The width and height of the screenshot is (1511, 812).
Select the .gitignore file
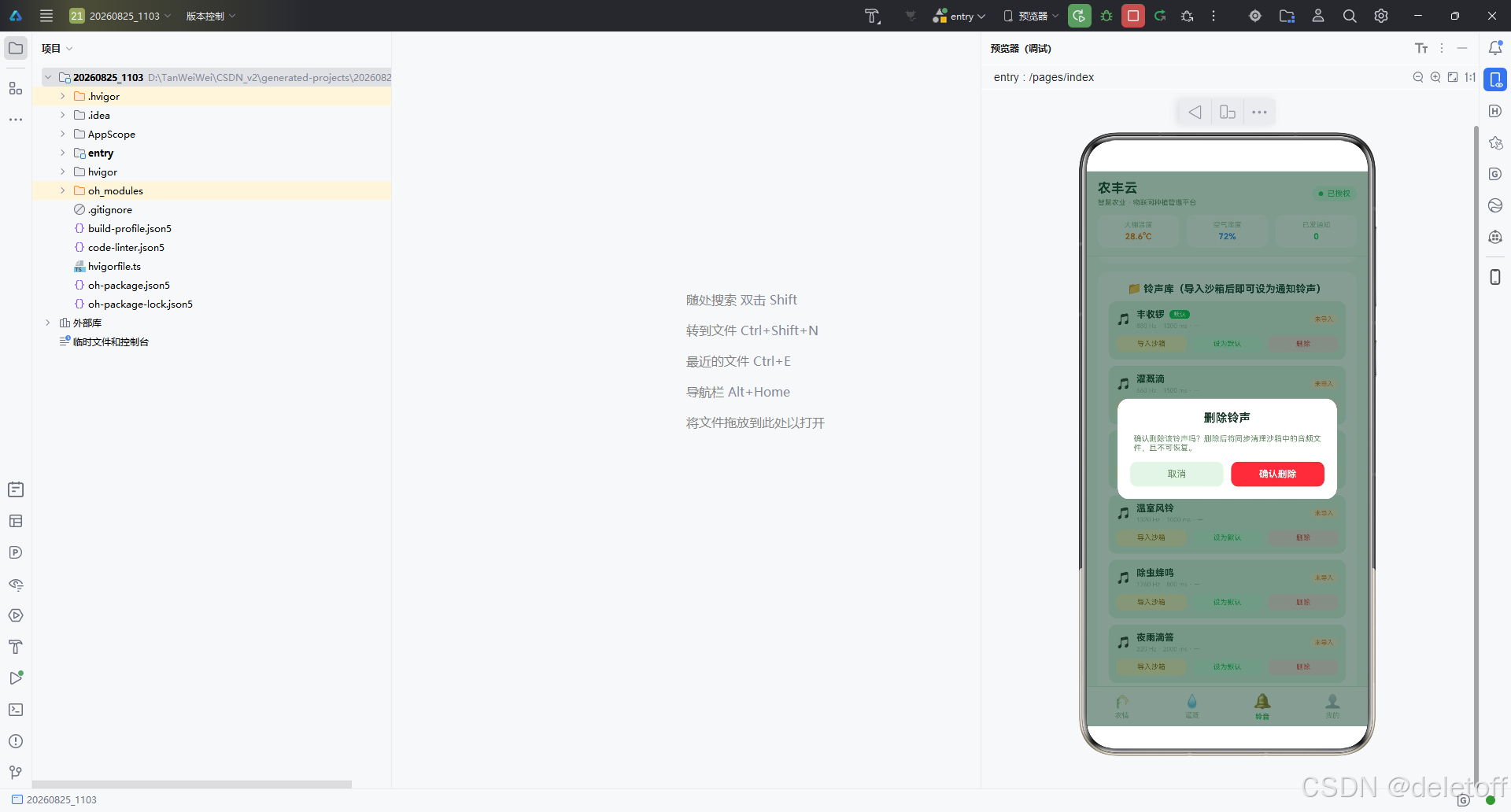109,209
